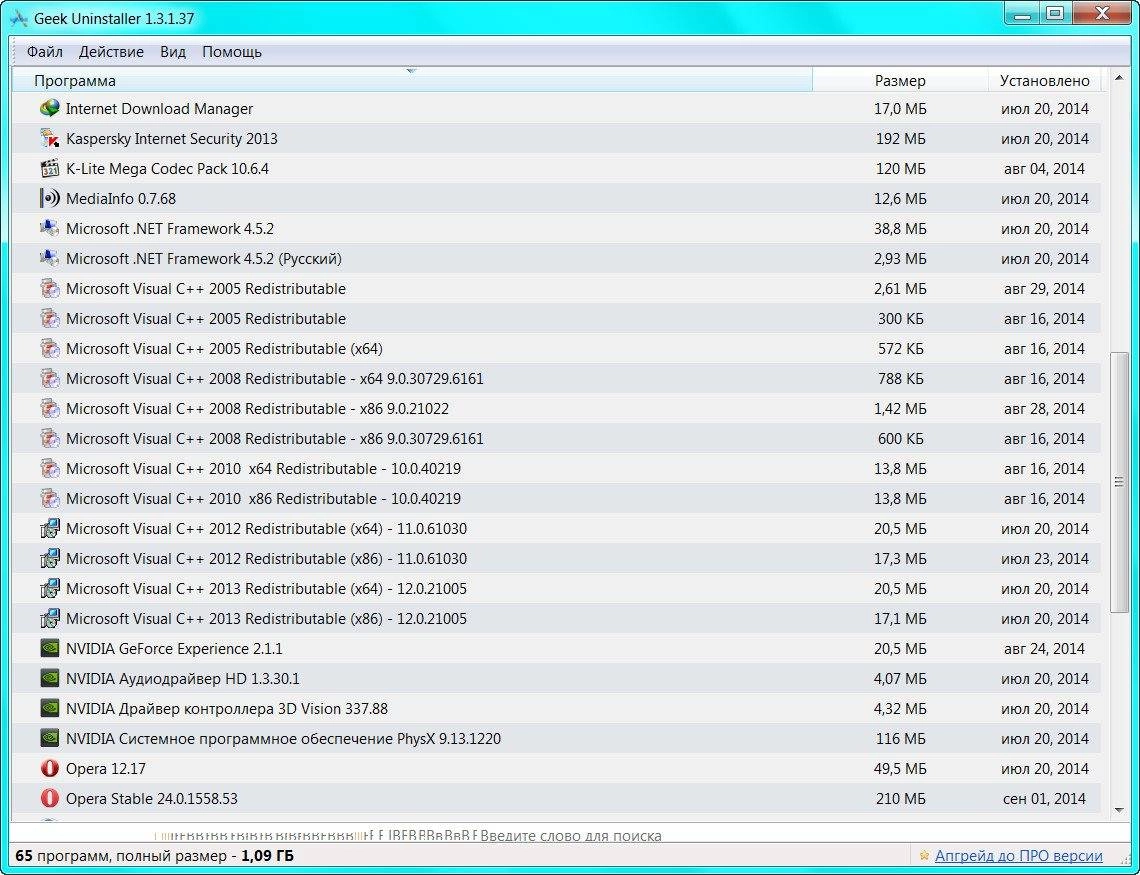Viewport: 1140px width, 875px height.
Task: Click the Visual C++ 2012 (x64) 11.0.61030 icon
Action: click(49, 528)
